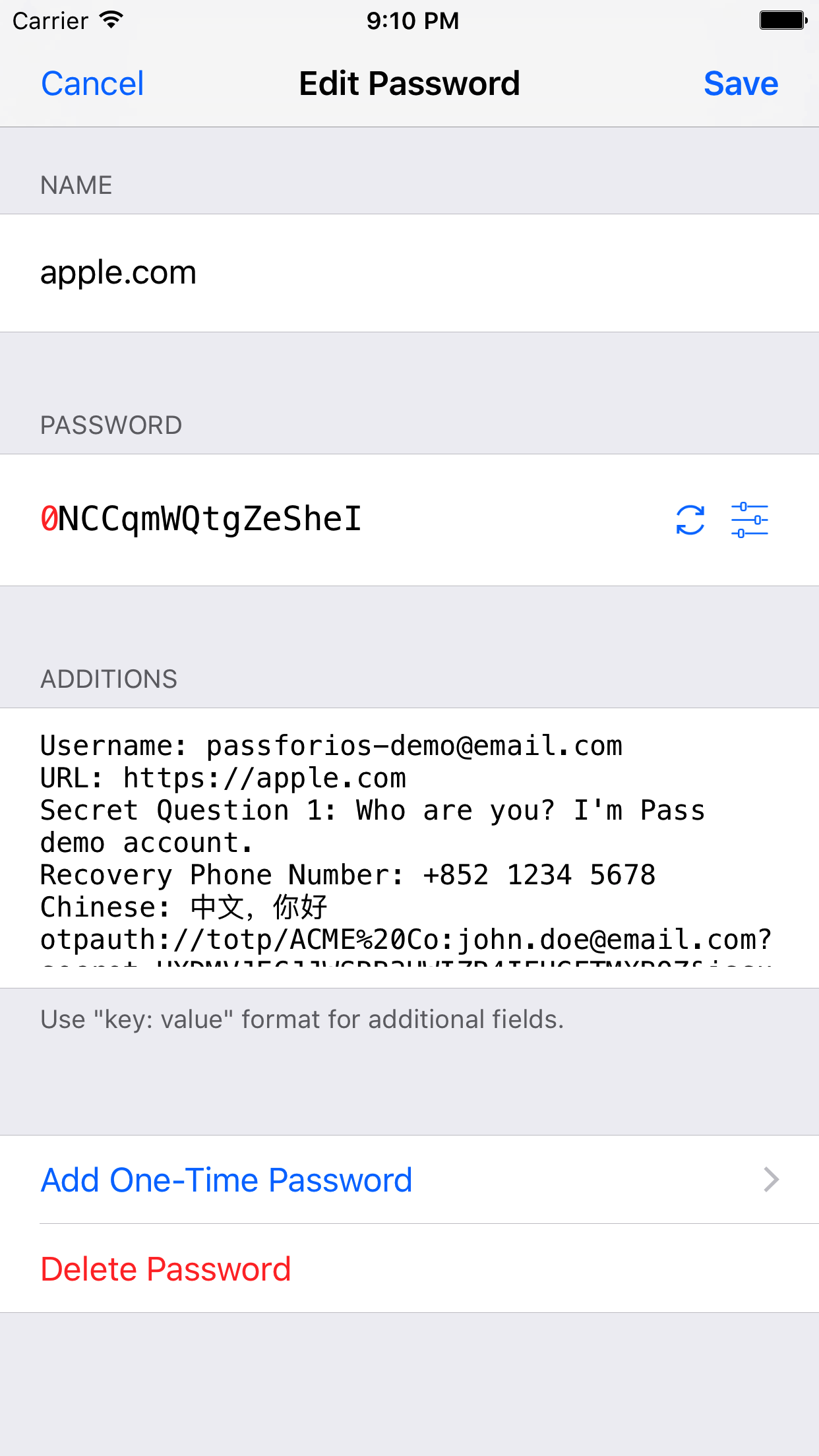This screenshot has height=1456, width=819.
Task: Tap the battery indicator icon
Action: coord(783,20)
